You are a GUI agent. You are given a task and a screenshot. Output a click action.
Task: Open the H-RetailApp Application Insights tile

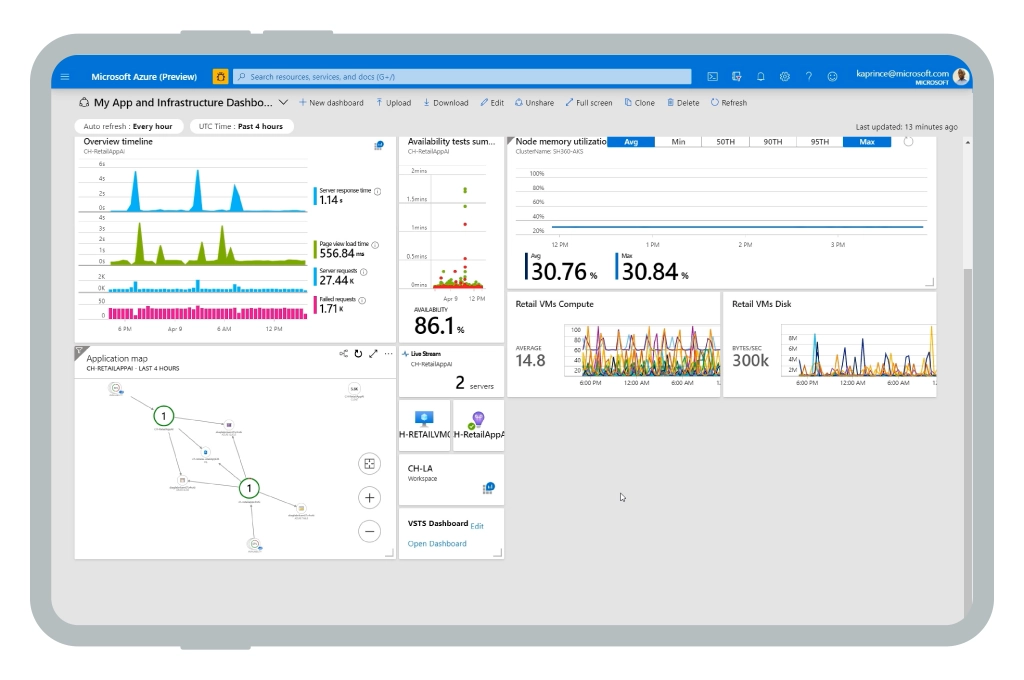coord(478,425)
